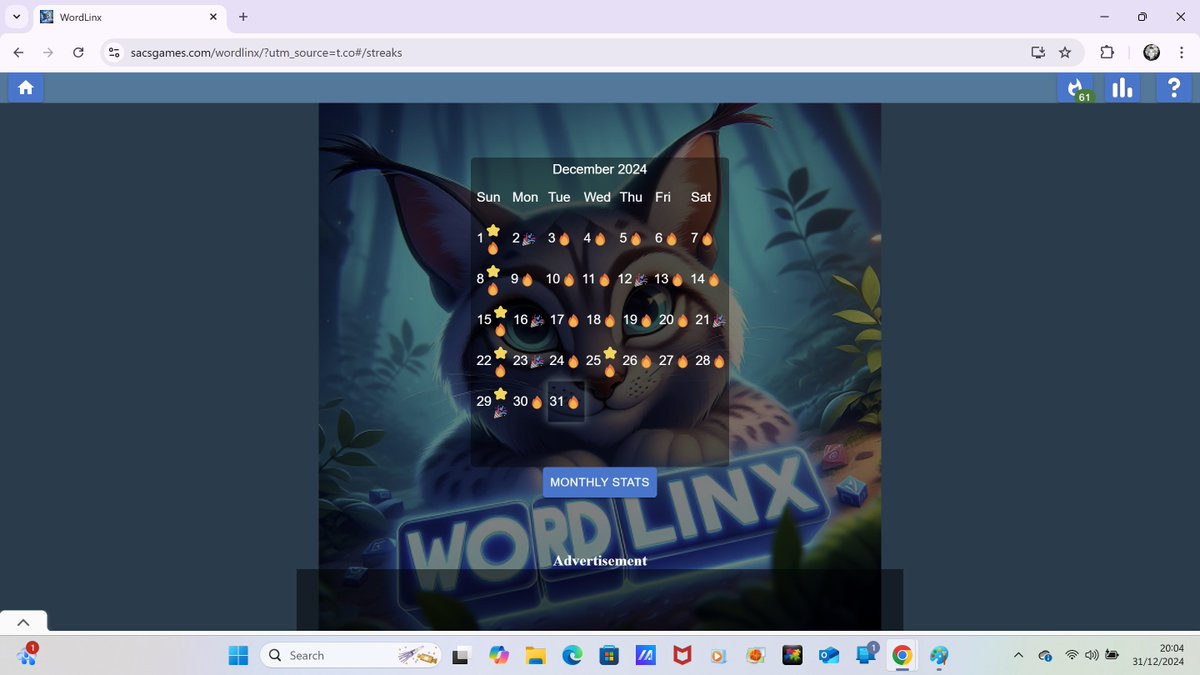Select December 31 in the calendar
The height and width of the screenshot is (675, 1200).
[565, 401]
